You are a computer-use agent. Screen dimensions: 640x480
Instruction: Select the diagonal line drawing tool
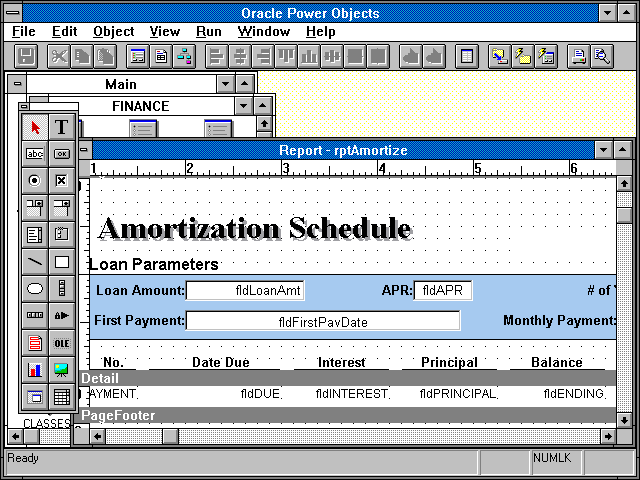point(35,262)
